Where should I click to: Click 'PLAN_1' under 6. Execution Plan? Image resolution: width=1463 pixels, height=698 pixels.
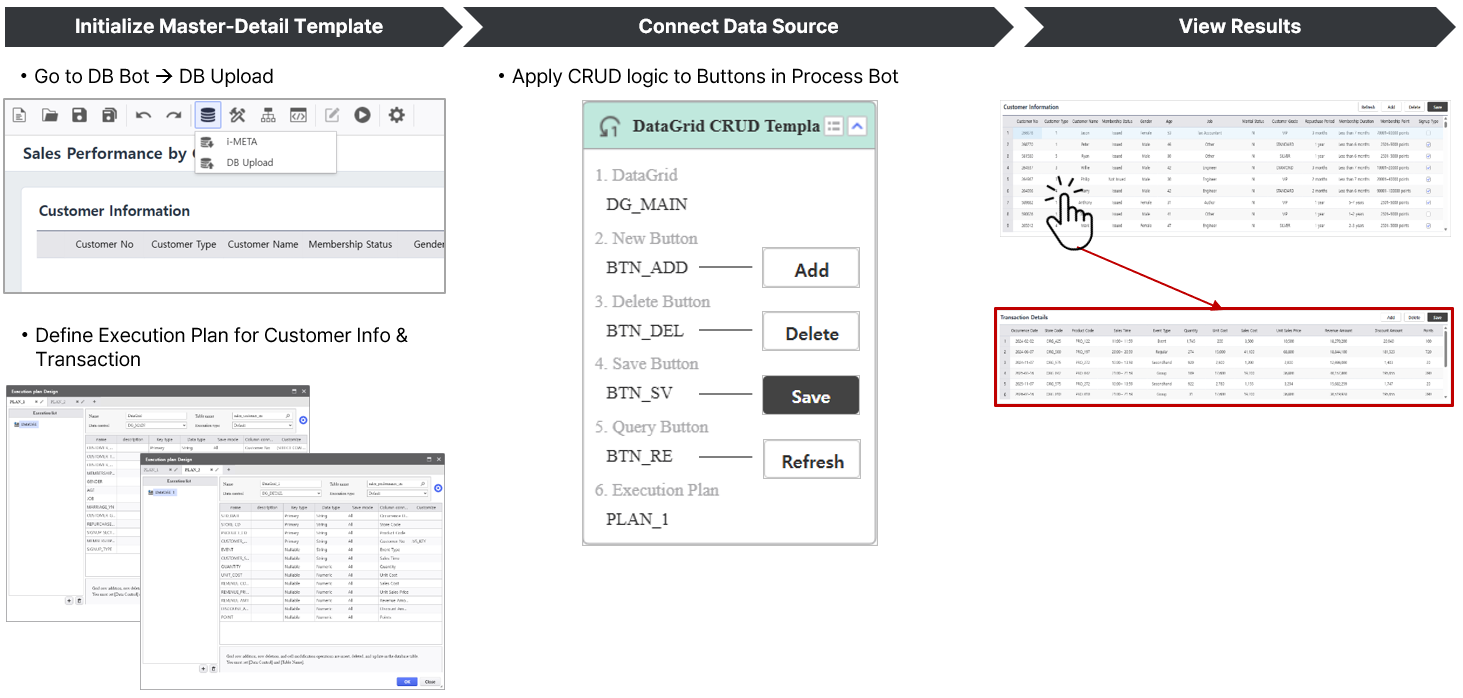[x=637, y=519]
